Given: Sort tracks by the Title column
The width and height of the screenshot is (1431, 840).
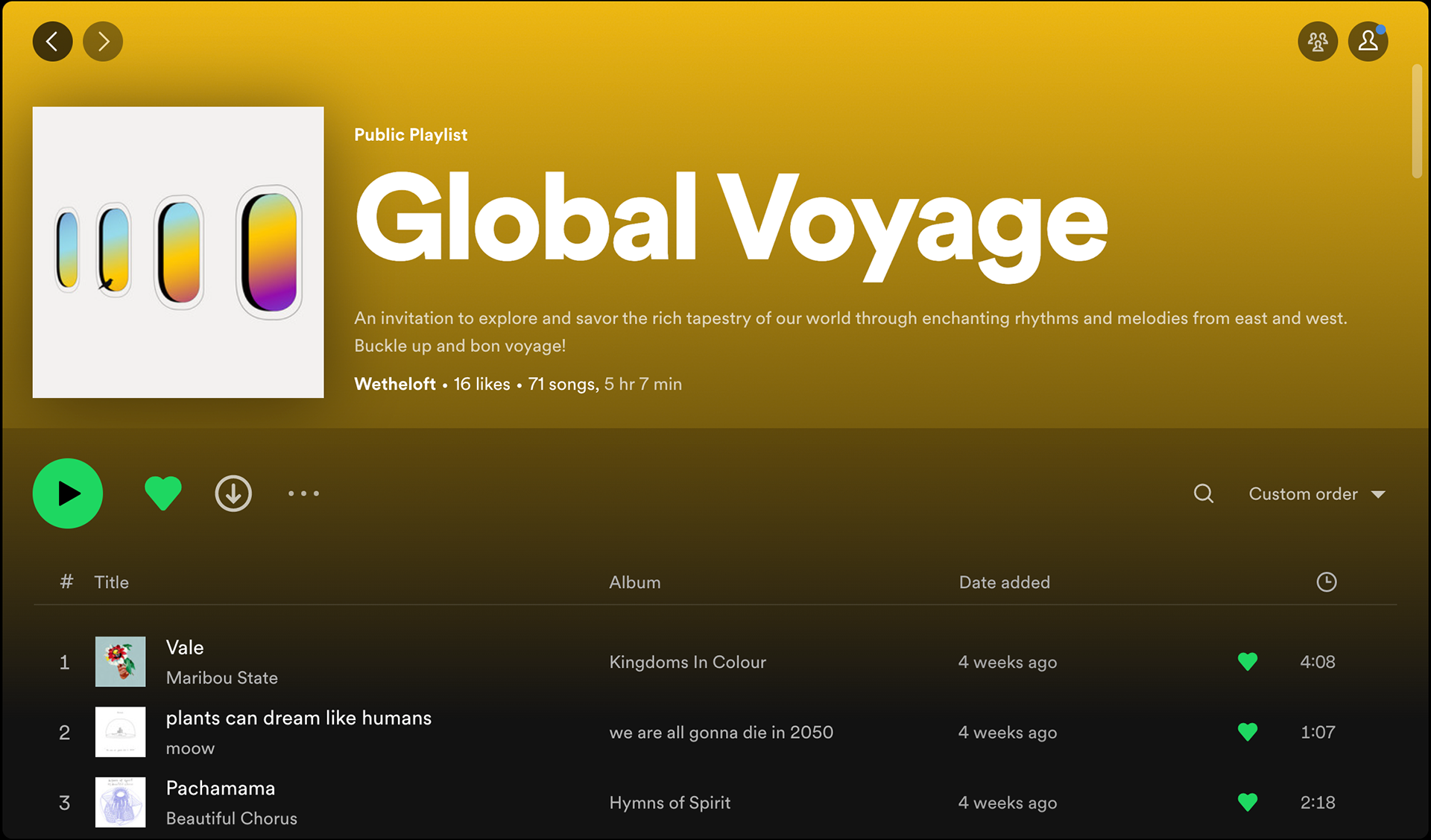Looking at the screenshot, I should point(111,582).
